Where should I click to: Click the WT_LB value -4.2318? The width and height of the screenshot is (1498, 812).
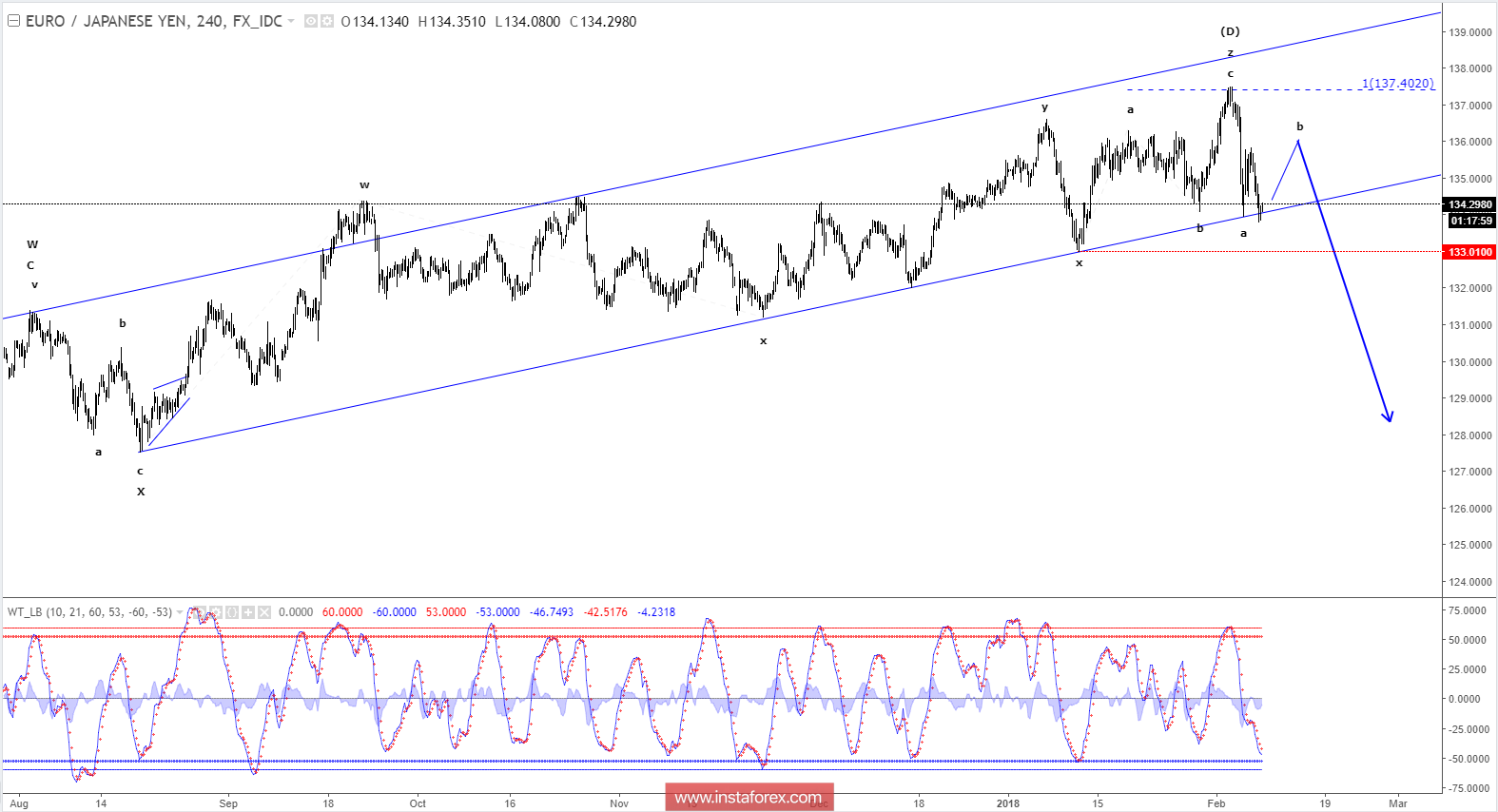pyautogui.click(x=656, y=612)
